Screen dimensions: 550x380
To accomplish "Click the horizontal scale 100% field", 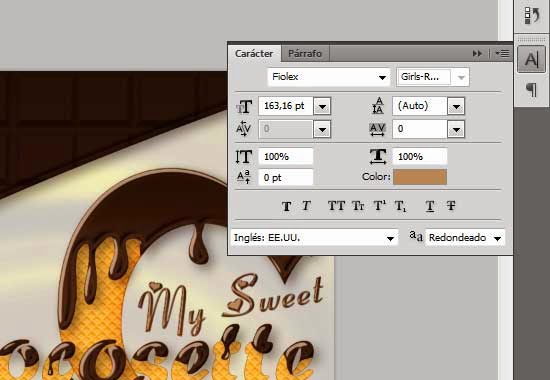I will pos(420,156).
